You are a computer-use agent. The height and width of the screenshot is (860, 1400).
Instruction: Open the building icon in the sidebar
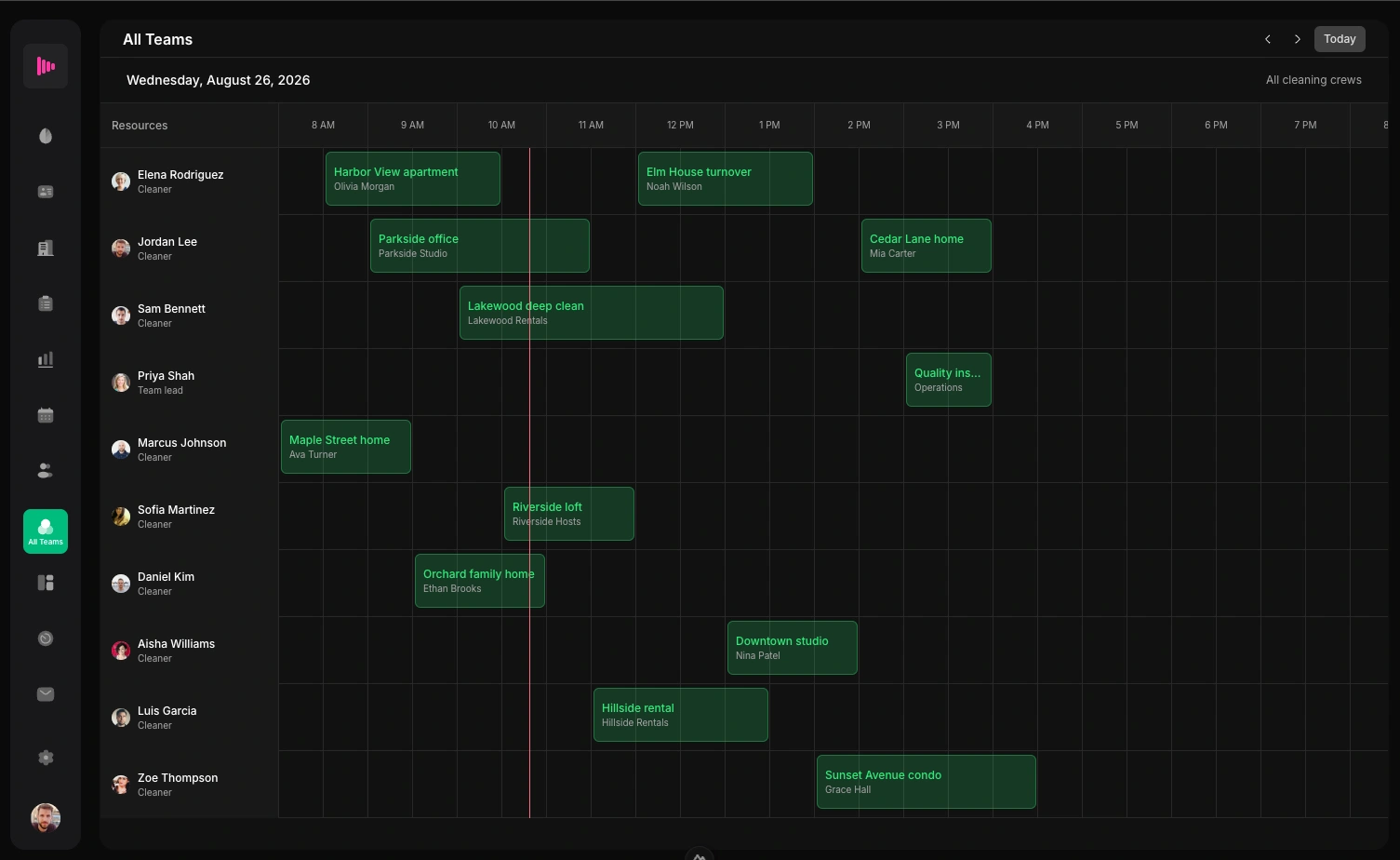click(46, 248)
